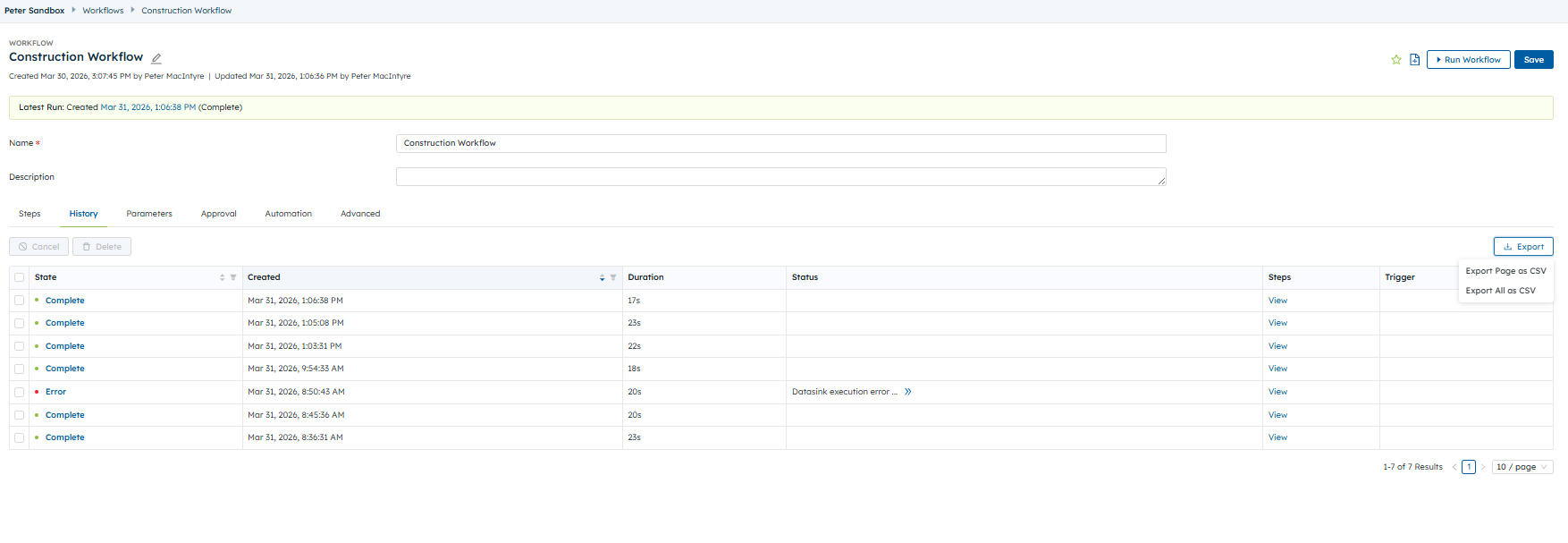1568x543 pixels.
Task: Go to the previous results page arrow
Action: [x=1454, y=467]
